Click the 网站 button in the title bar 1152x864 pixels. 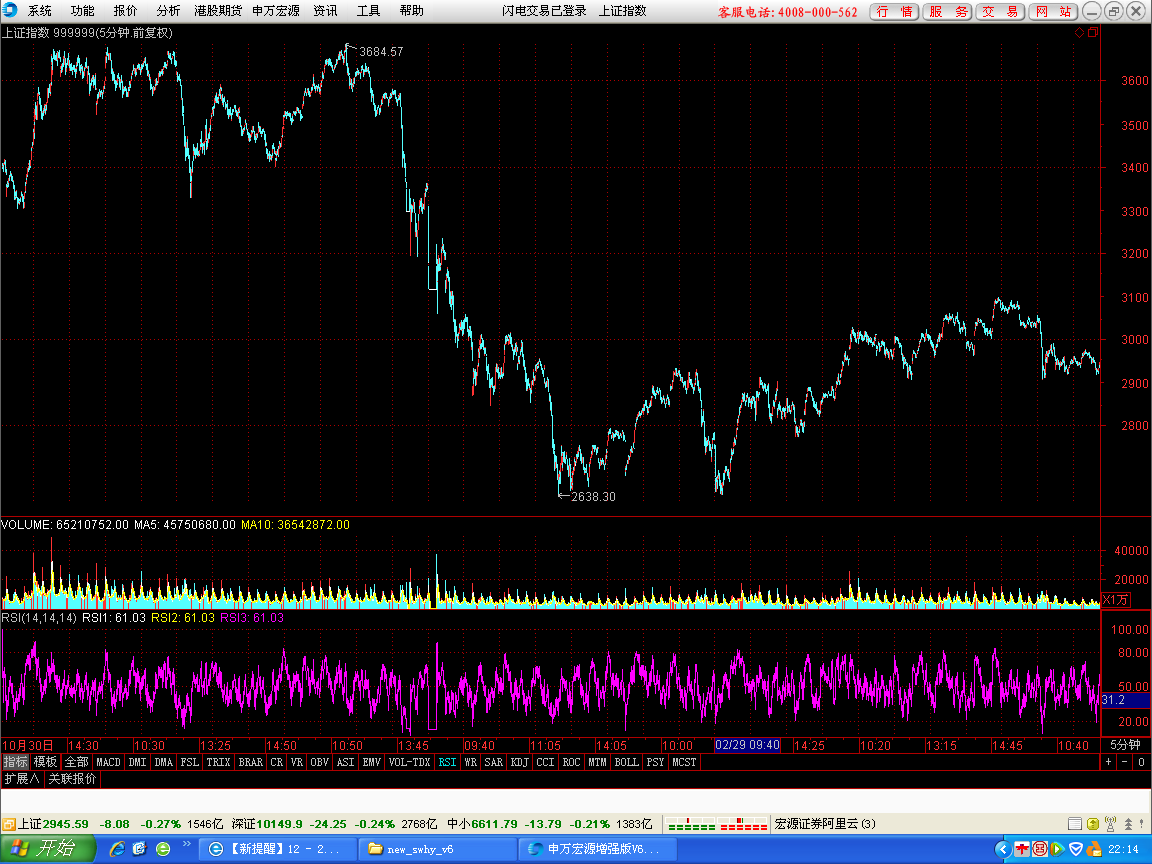click(1053, 11)
